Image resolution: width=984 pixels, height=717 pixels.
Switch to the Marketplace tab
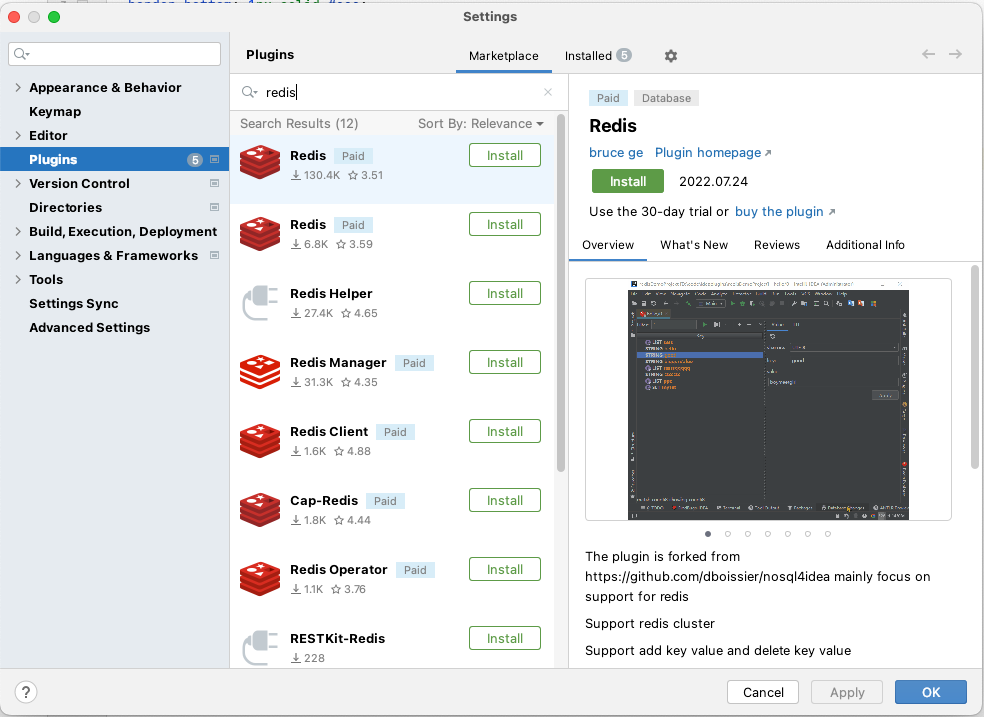point(503,56)
